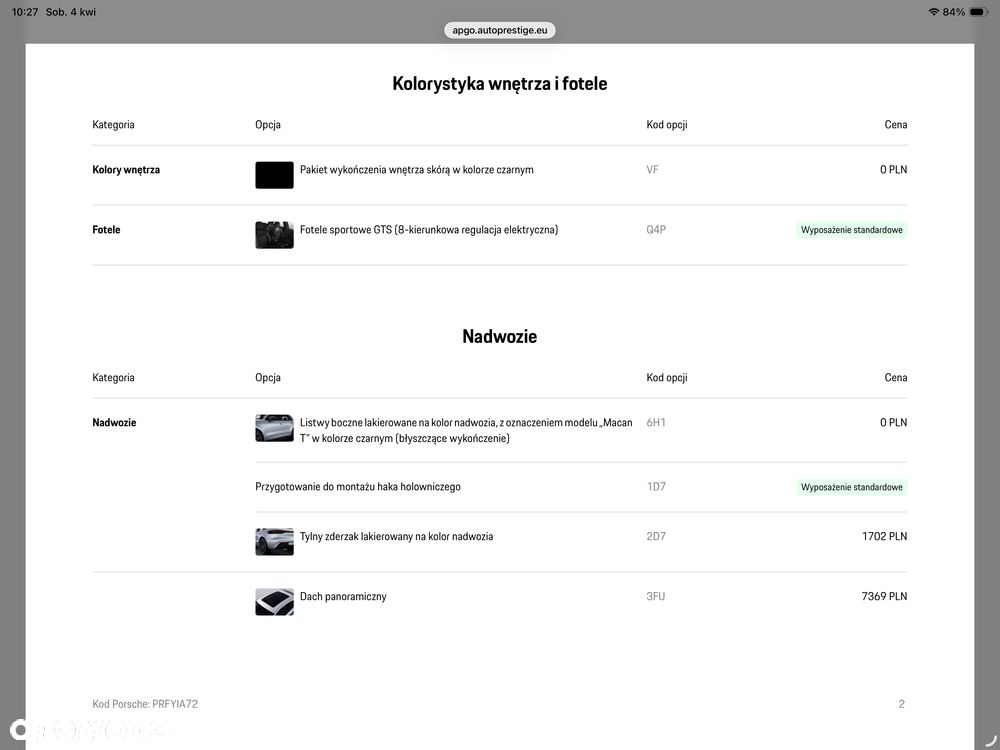Click the Dach panoramiczny option
Screen dimensions: 1000x750
pyautogui.click(x=343, y=597)
